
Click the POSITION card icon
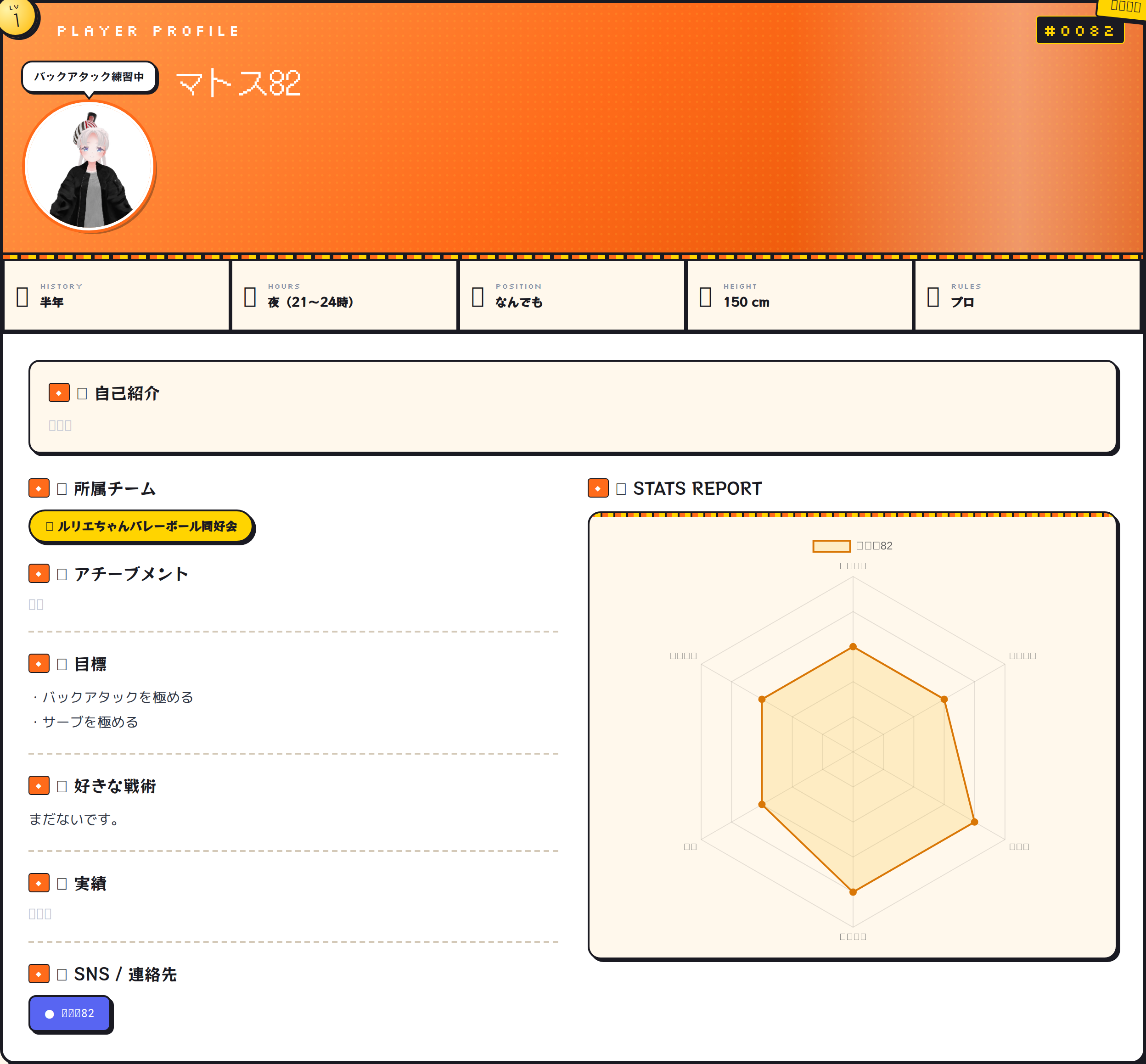pyautogui.click(x=477, y=297)
